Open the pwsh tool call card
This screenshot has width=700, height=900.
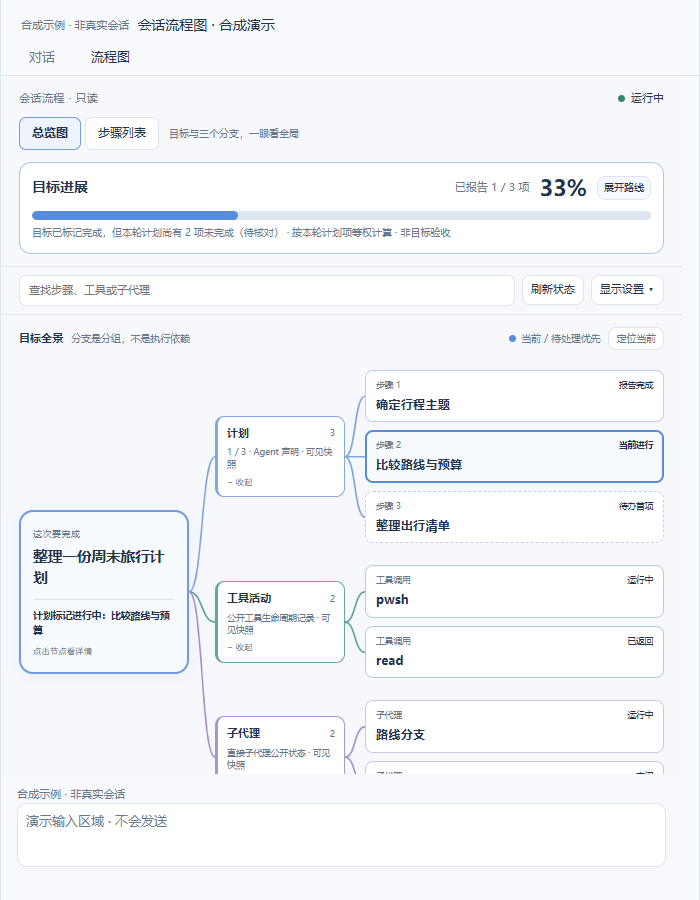514,591
